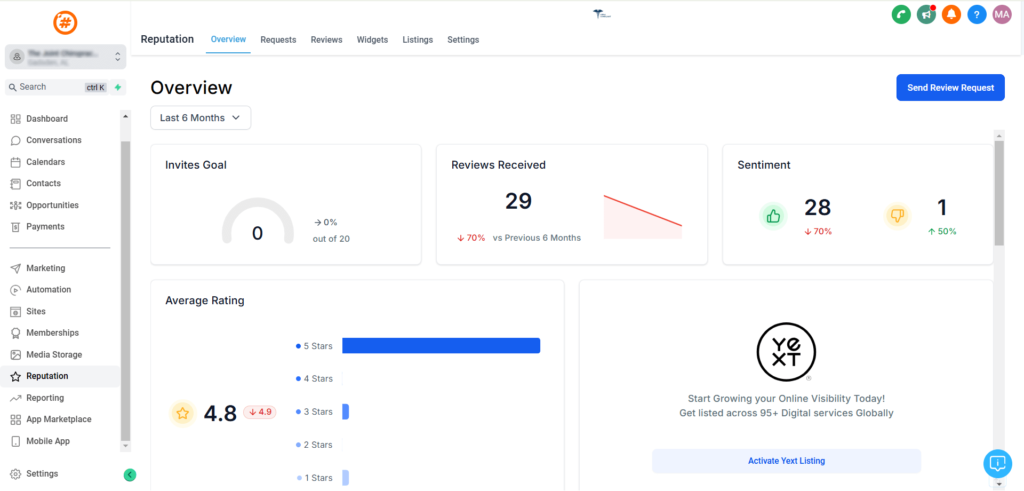
Task: Open the MA user profile avatar
Action: tap(1002, 14)
